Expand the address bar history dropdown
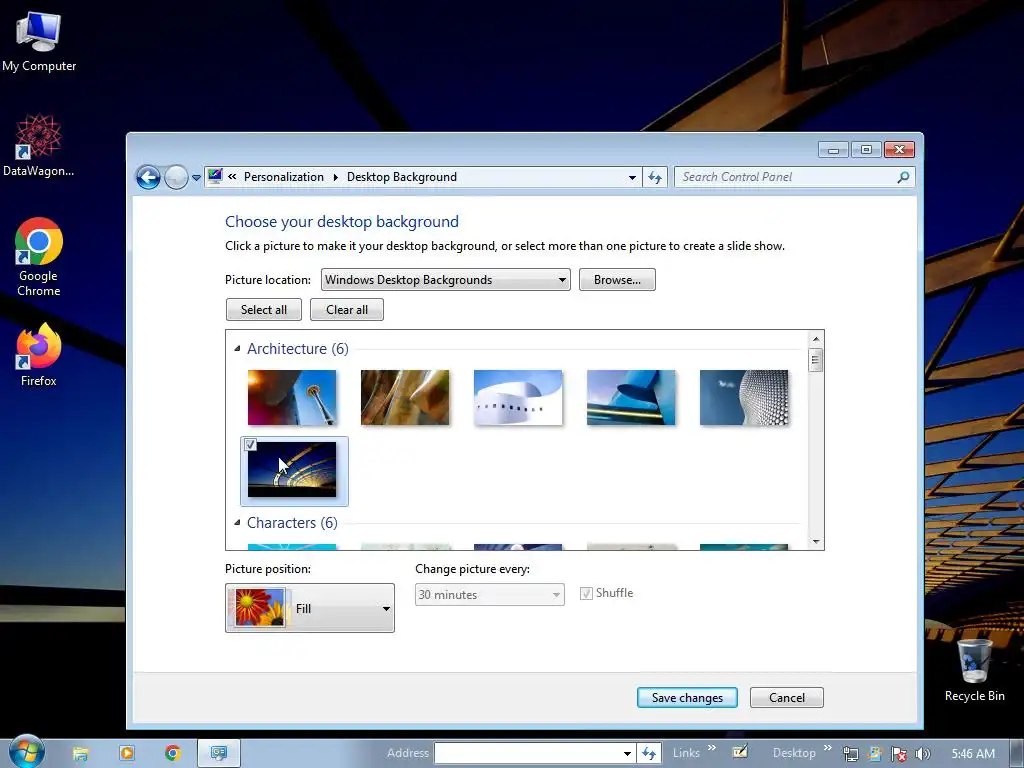 tap(632, 177)
